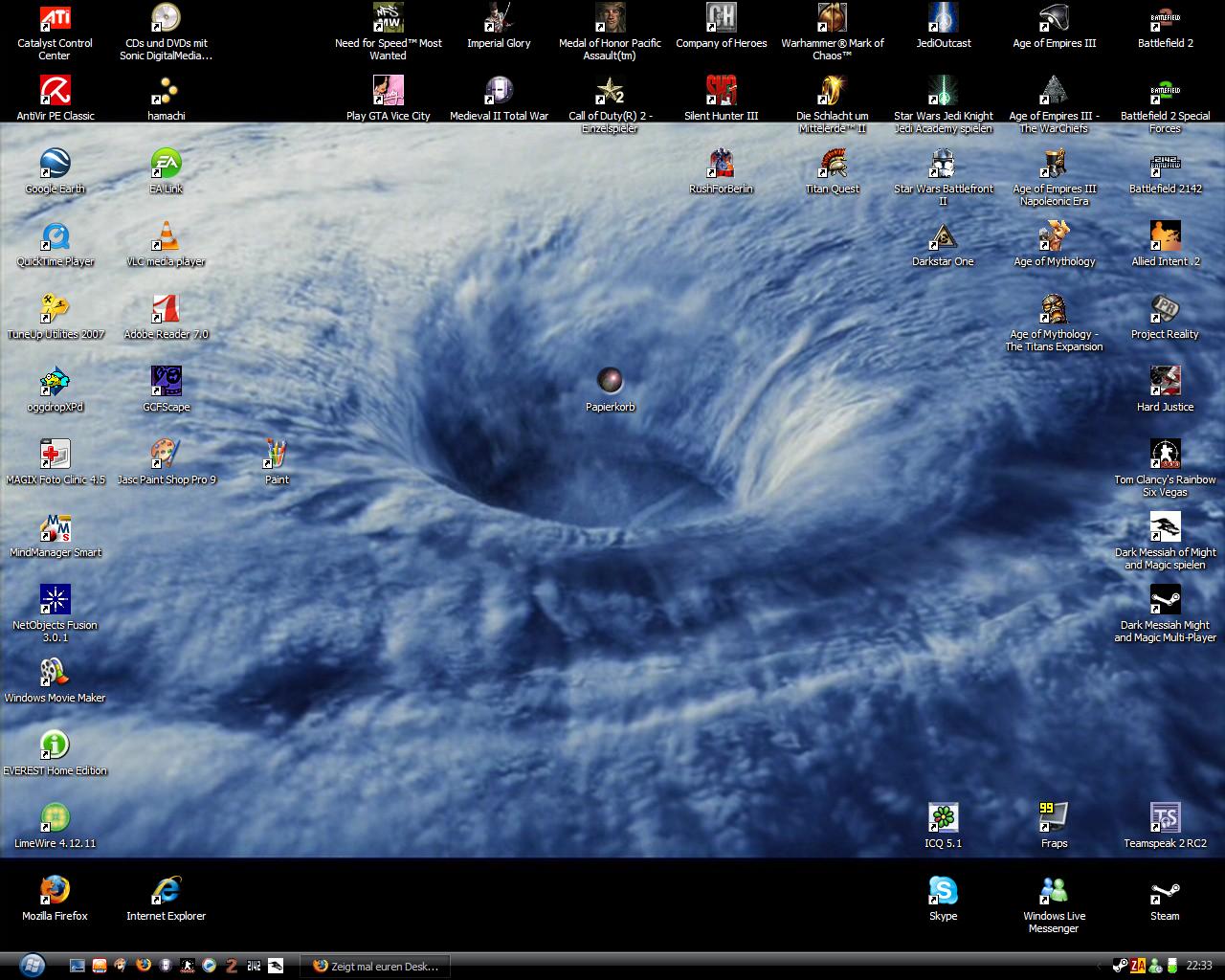Open Windows Live Messenger desktop shortcut
Viewport: 1225px width, 980px height.
pyautogui.click(x=1054, y=891)
